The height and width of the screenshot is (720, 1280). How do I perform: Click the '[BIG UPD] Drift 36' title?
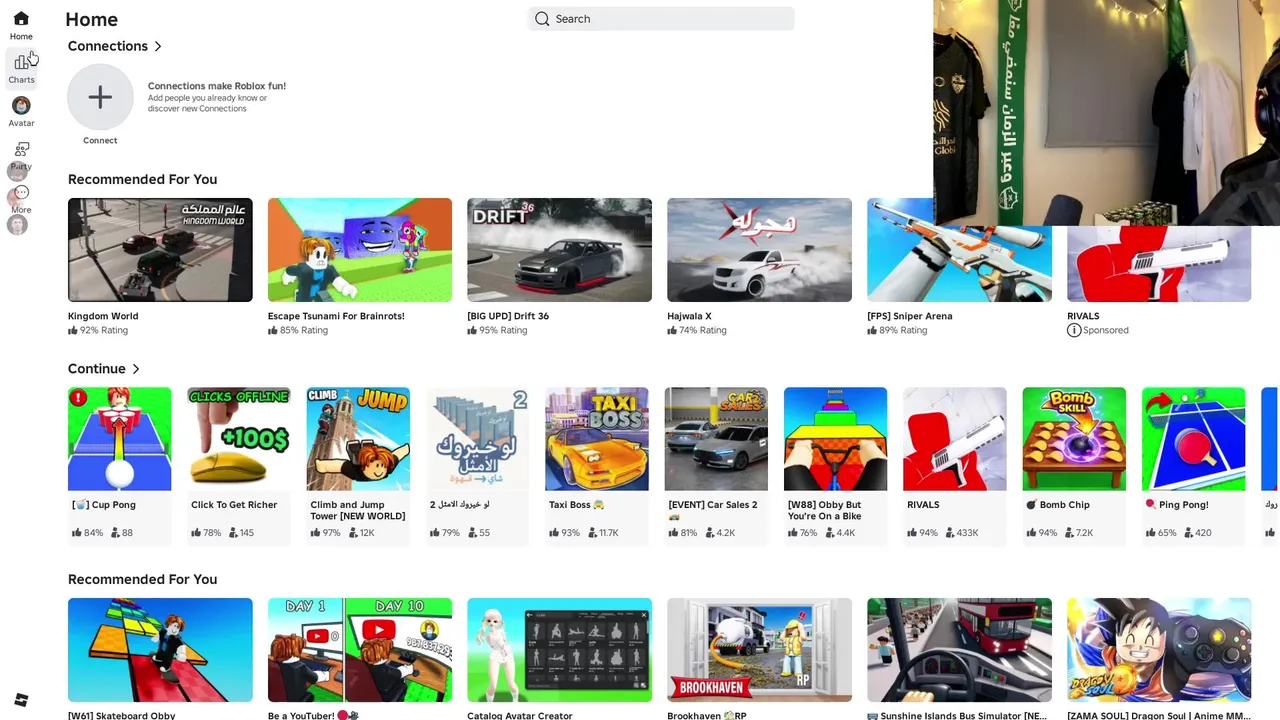pos(508,316)
